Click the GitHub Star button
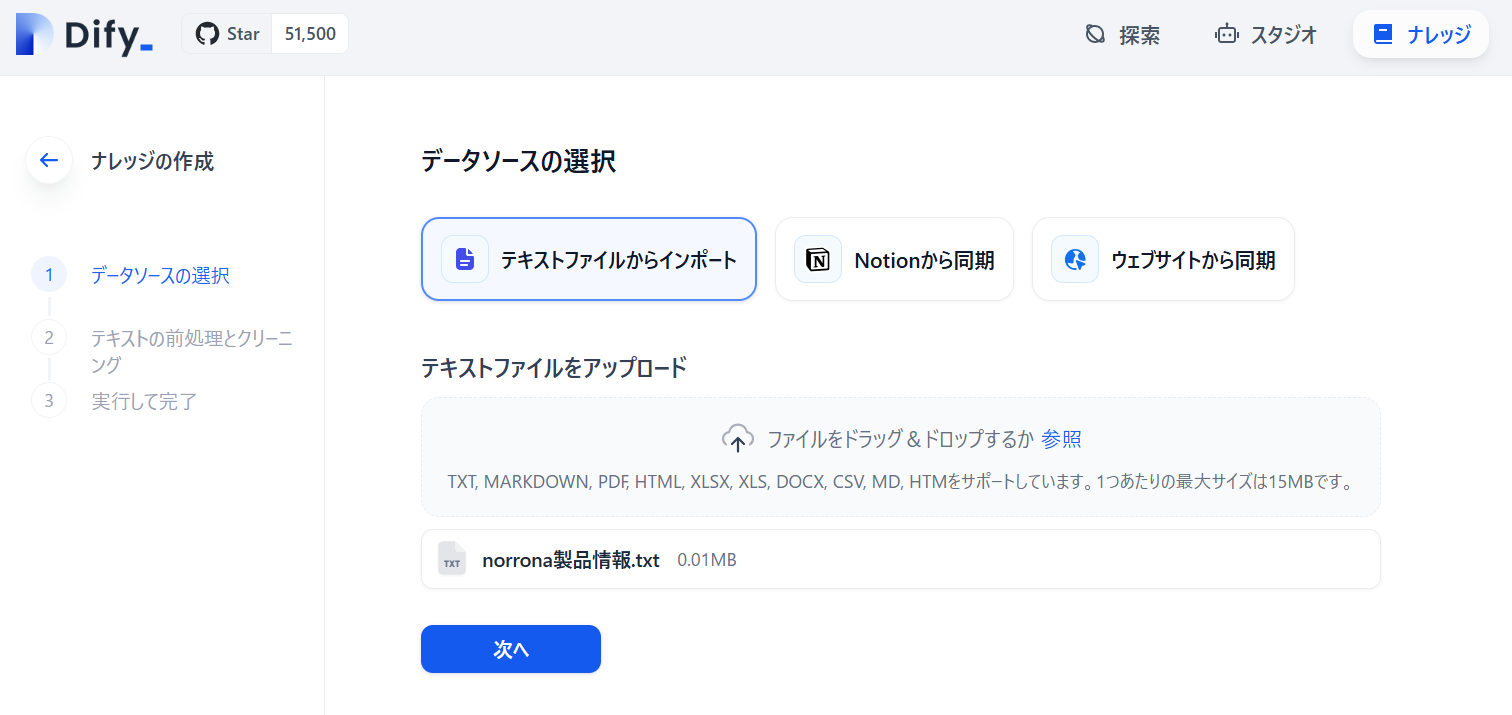Screen dimensions: 1512x715 (227, 34)
